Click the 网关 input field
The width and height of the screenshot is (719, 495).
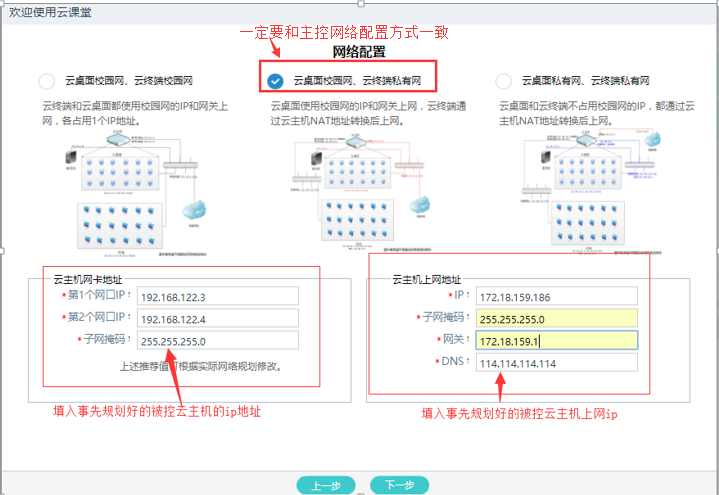pyautogui.click(x=557, y=340)
